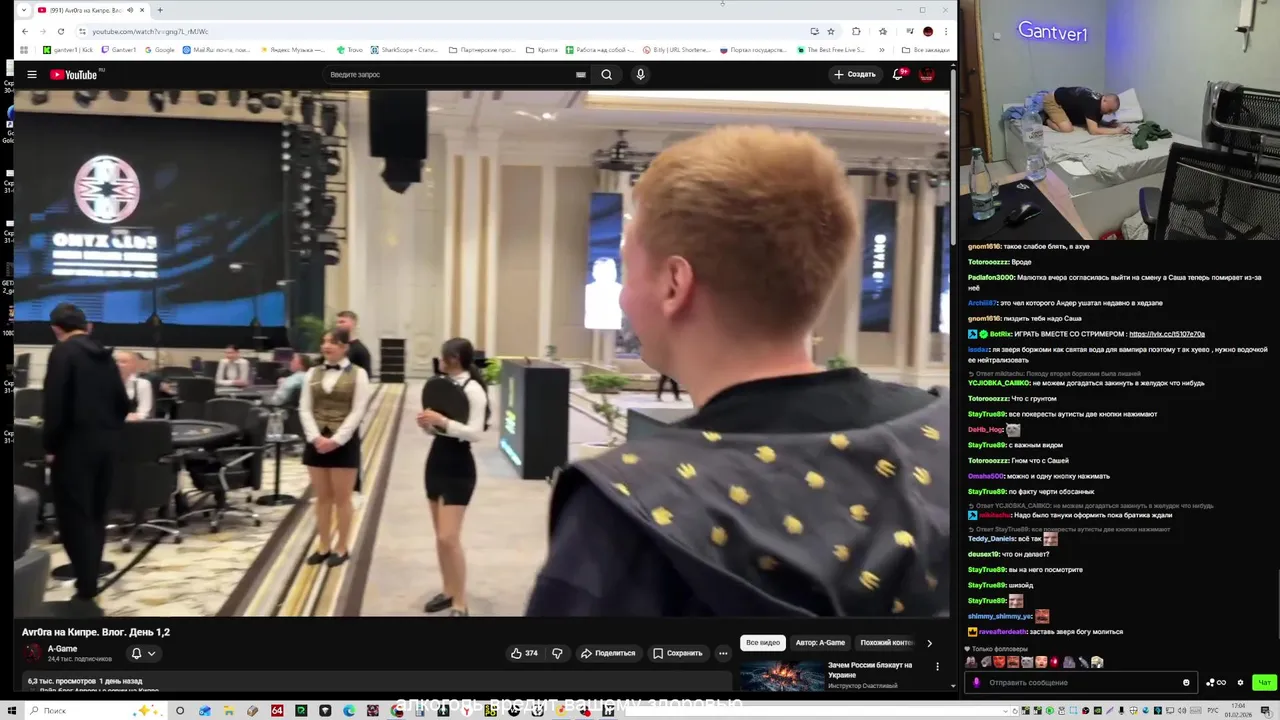
Task: Open the red 64 app in taskbar
Action: click(277, 711)
